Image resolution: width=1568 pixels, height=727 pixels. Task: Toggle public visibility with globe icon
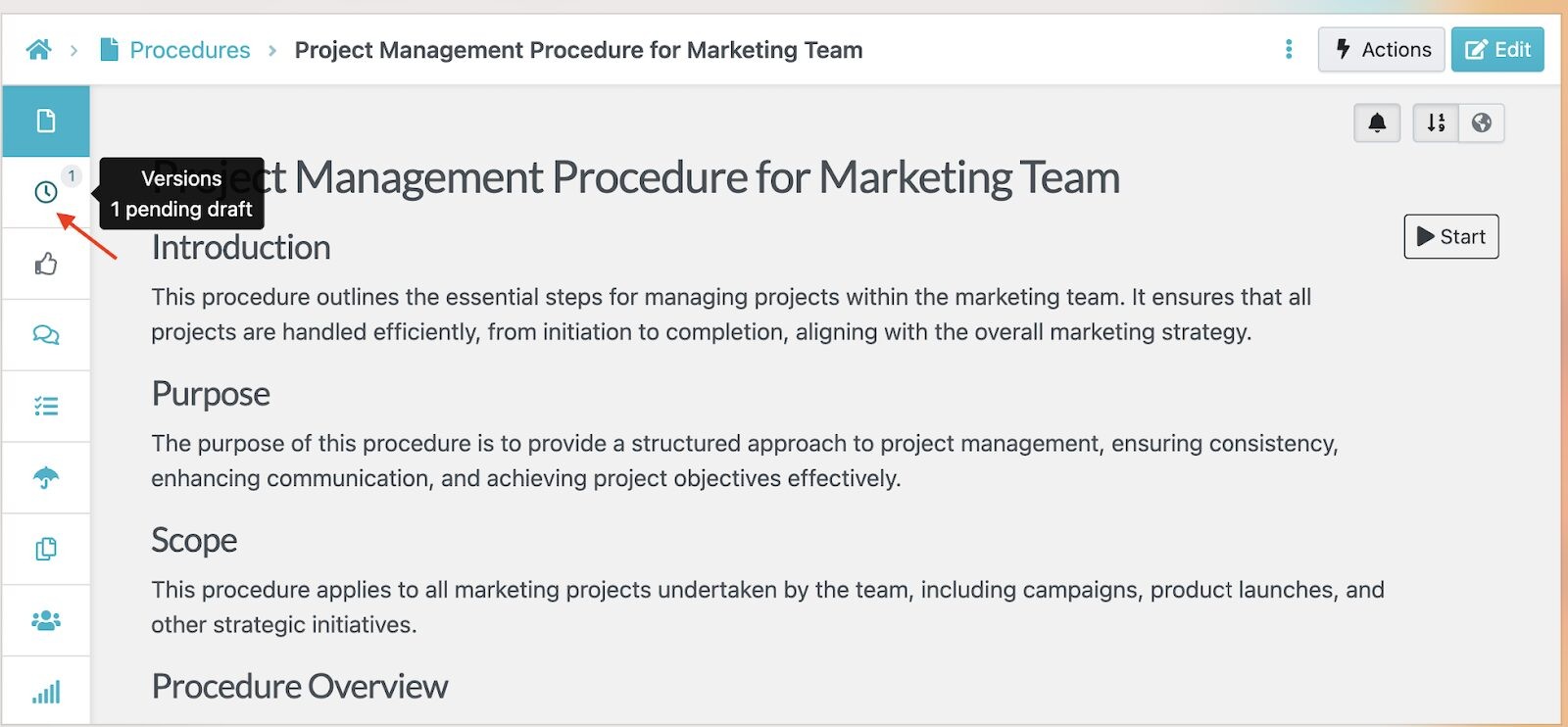pyautogui.click(x=1482, y=122)
